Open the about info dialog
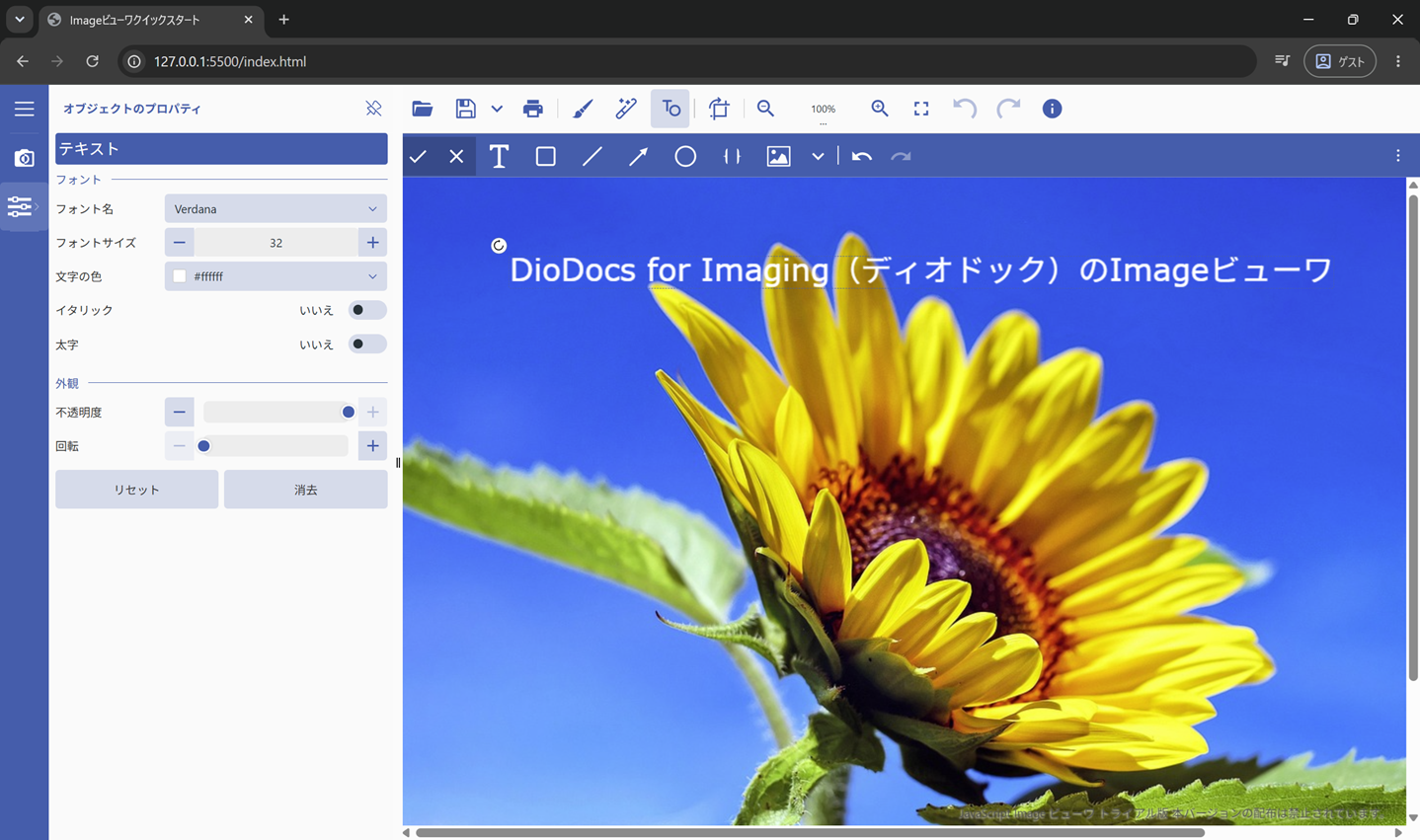1420x840 pixels. (1052, 109)
